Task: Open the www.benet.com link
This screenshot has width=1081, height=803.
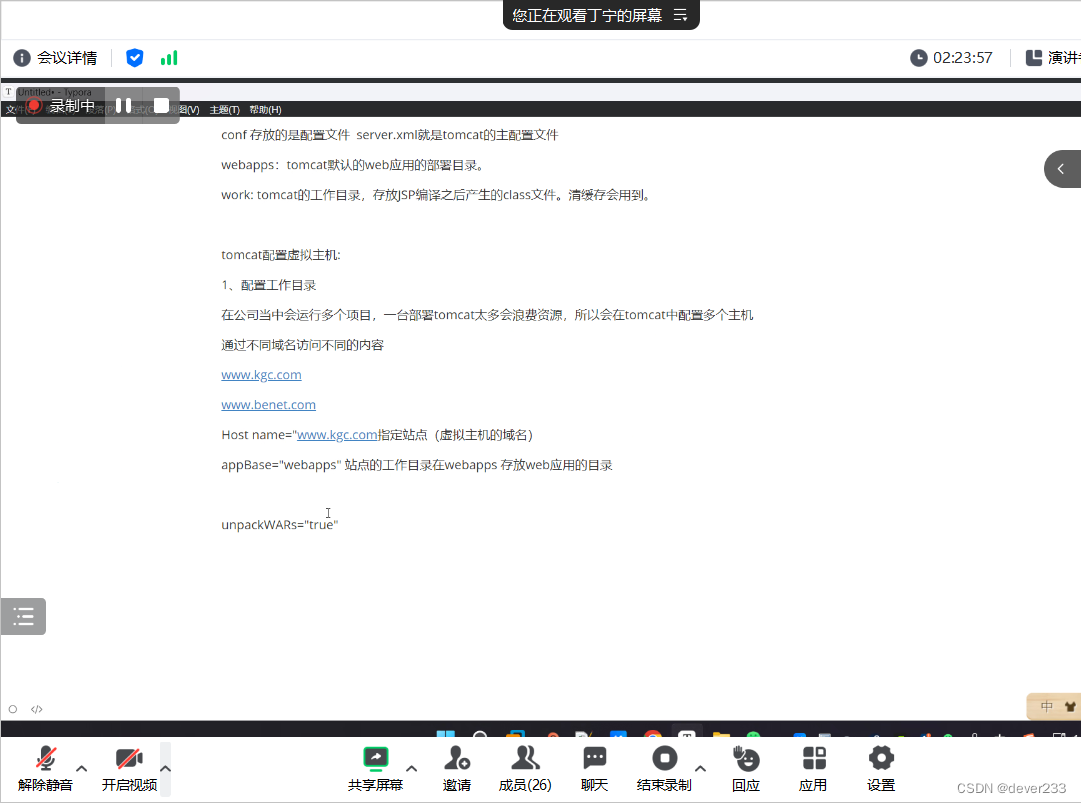Action: pos(268,405)
